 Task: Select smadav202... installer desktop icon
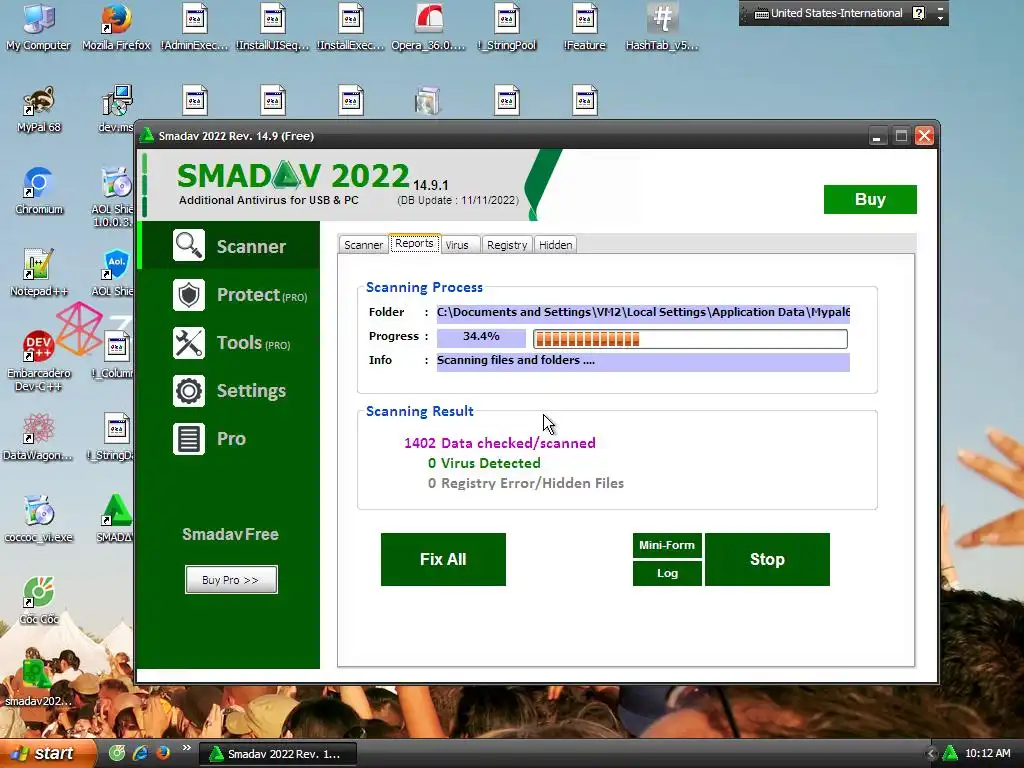pos(39,683)
